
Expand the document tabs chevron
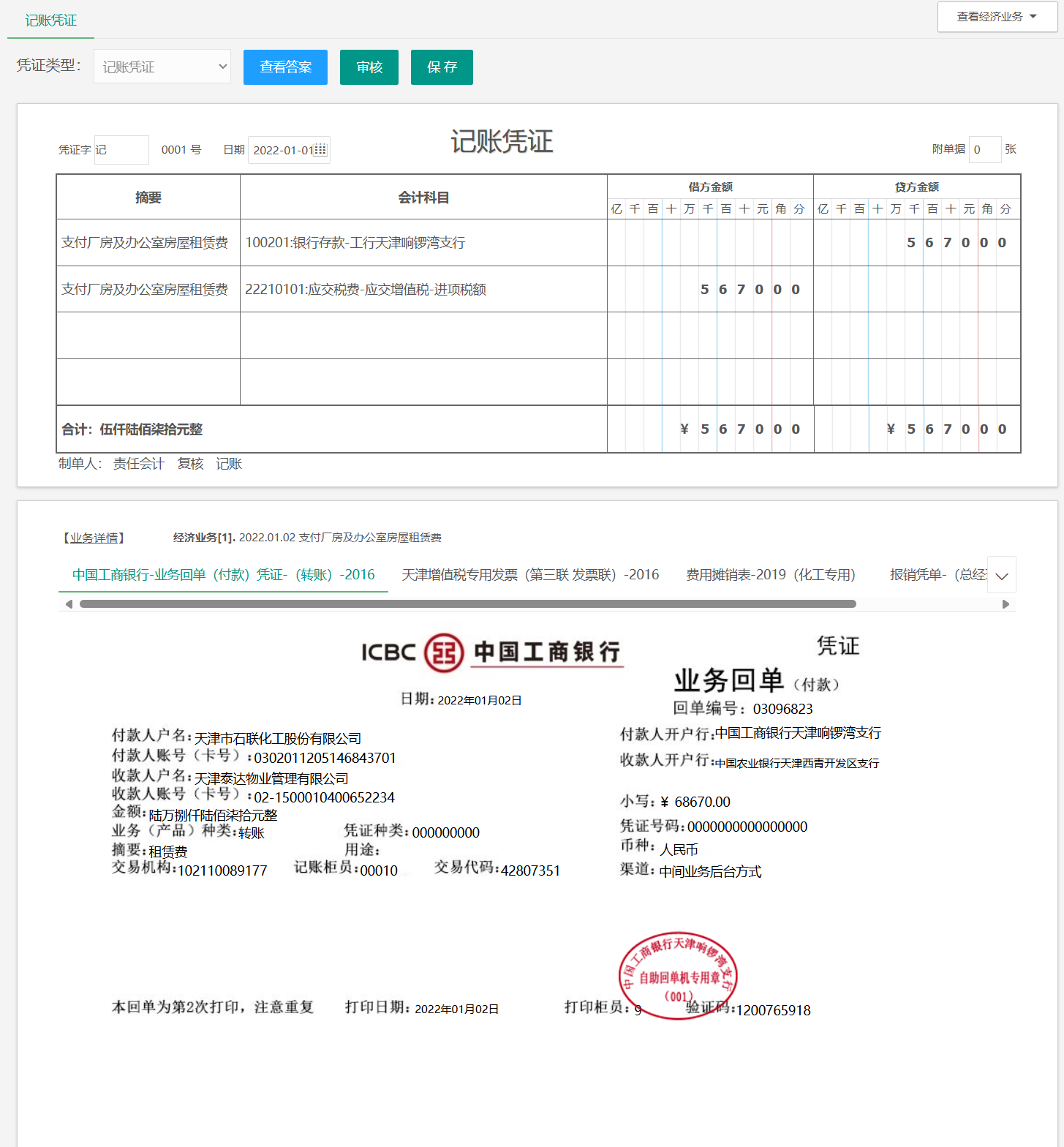[1002, 576]
